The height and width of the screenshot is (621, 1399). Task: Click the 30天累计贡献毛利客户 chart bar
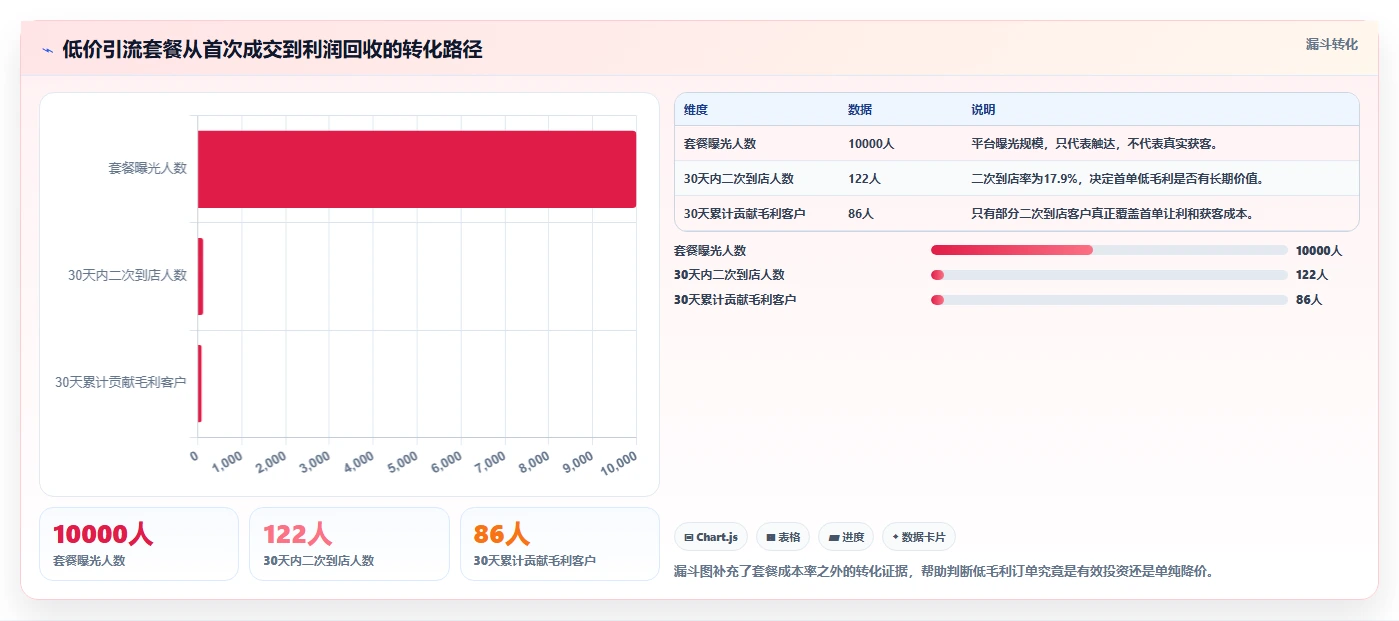click(x=200, y=383)
